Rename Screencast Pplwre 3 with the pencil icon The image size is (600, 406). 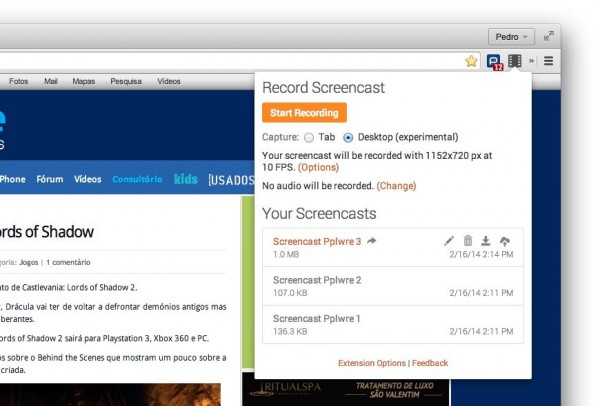coord(449,241)
